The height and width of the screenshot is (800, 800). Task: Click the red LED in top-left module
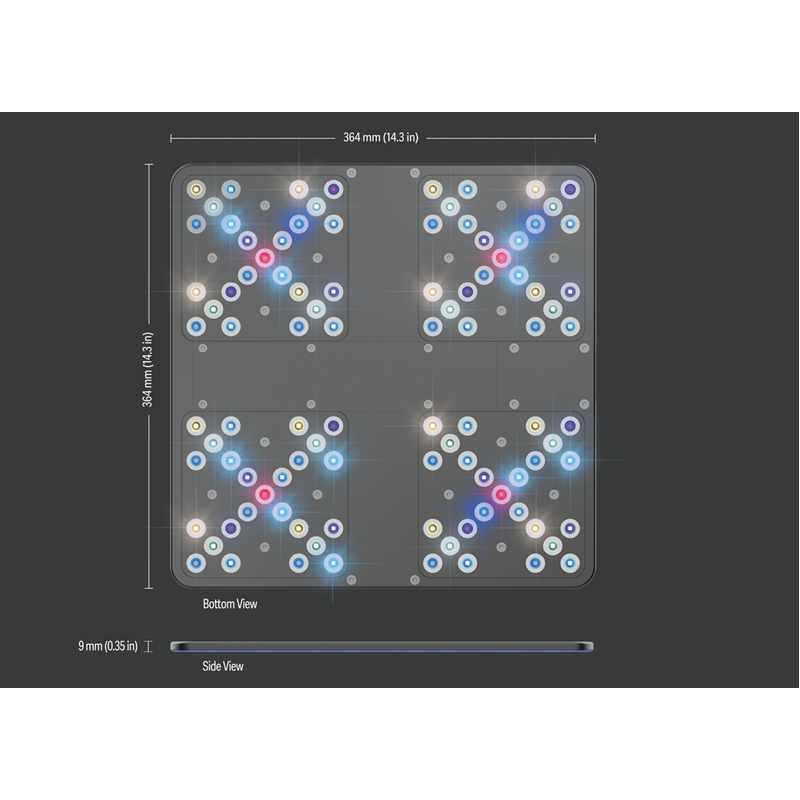click(x=265, y=258)
